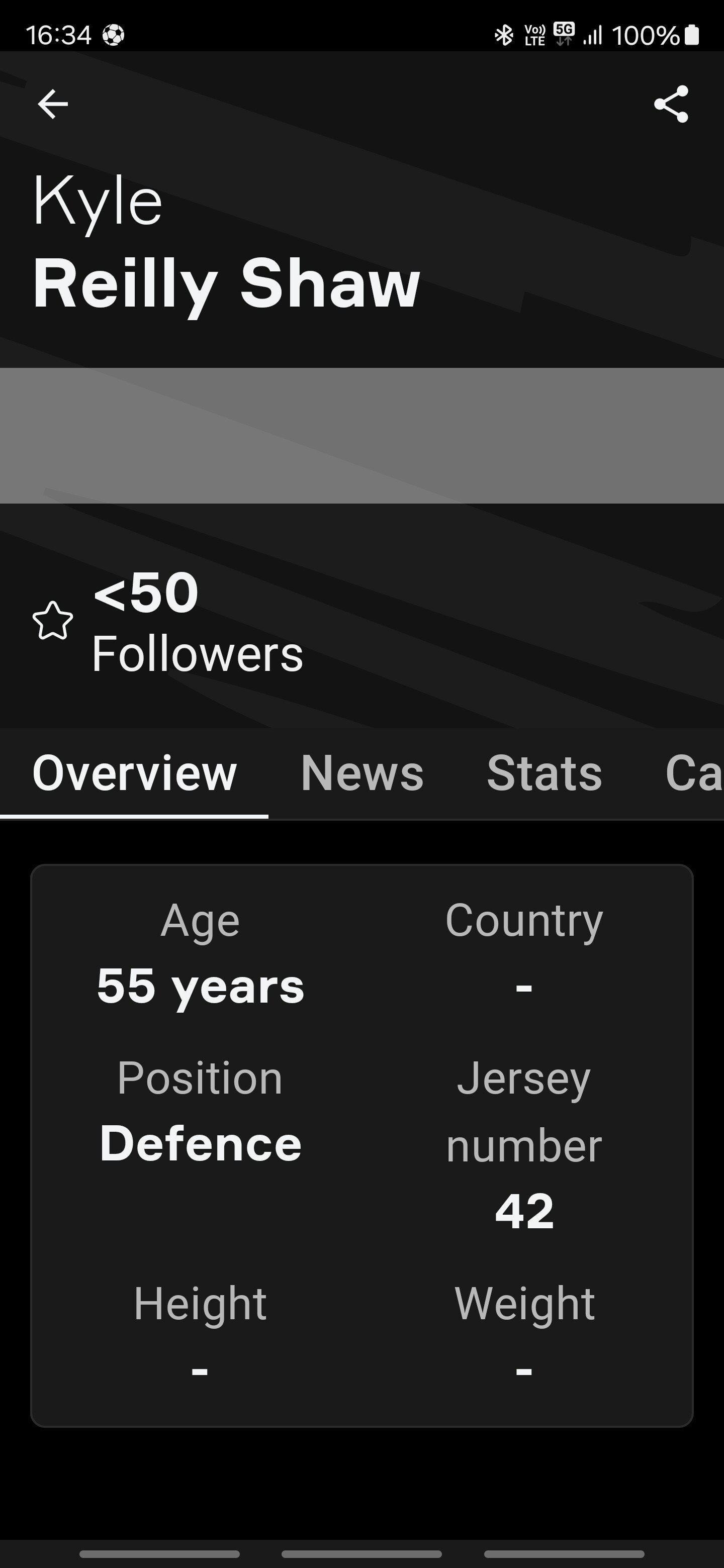Viewport: 724px width, 1568px height.
Task: Tap the Defence position value
Action: [200, 1143]
